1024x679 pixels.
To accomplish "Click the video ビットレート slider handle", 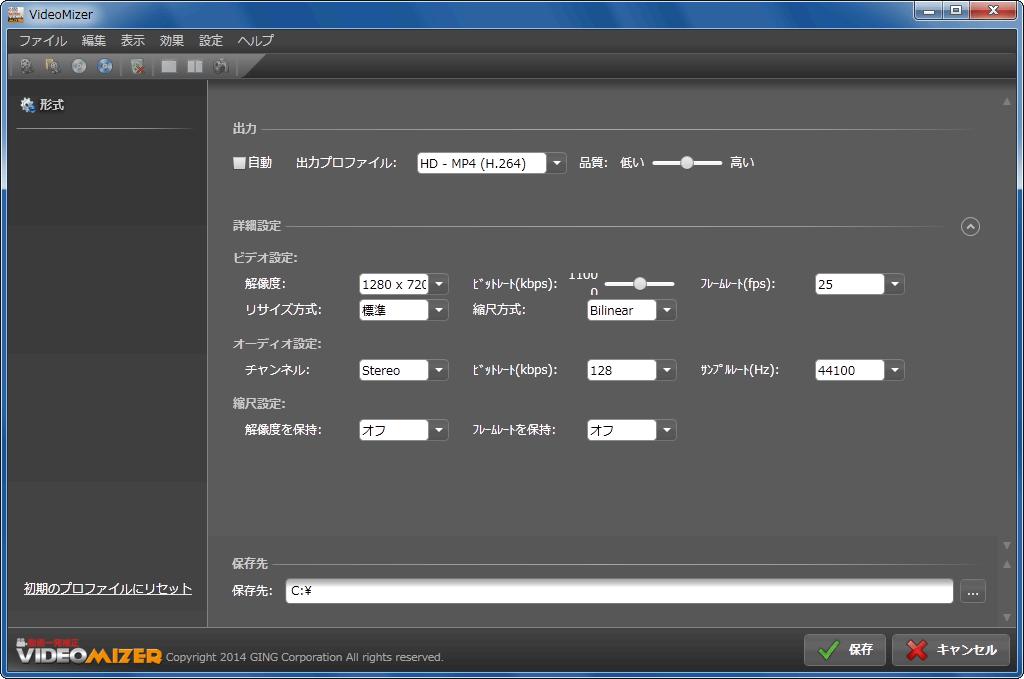I will pos(640,283).
